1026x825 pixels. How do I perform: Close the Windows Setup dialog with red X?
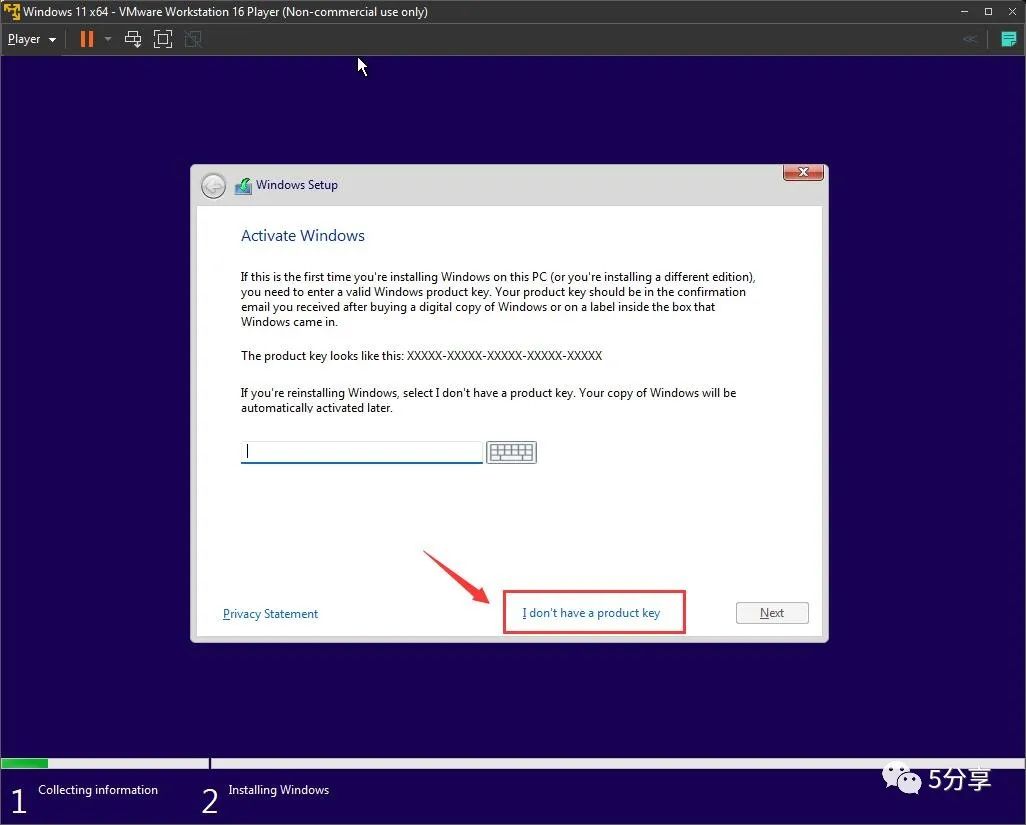pos(803,173)
